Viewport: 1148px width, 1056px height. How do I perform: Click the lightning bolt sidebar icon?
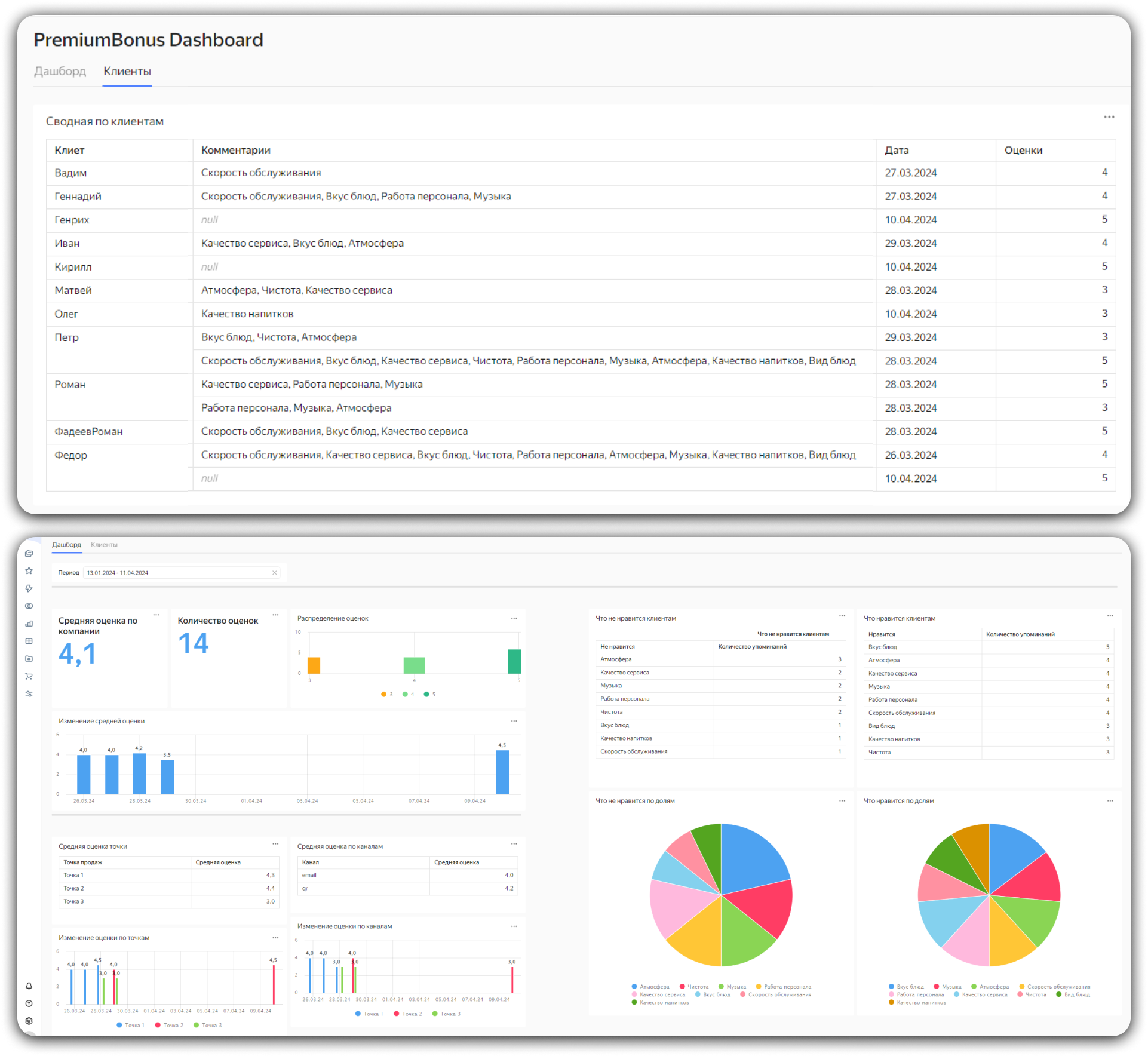[x=29, y=588]
